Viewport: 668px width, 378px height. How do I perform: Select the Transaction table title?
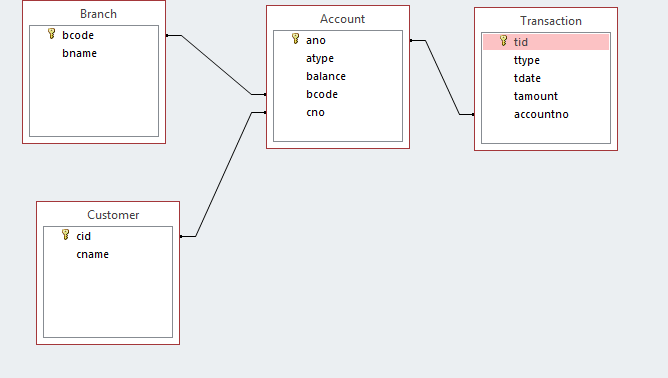(551, 21)
